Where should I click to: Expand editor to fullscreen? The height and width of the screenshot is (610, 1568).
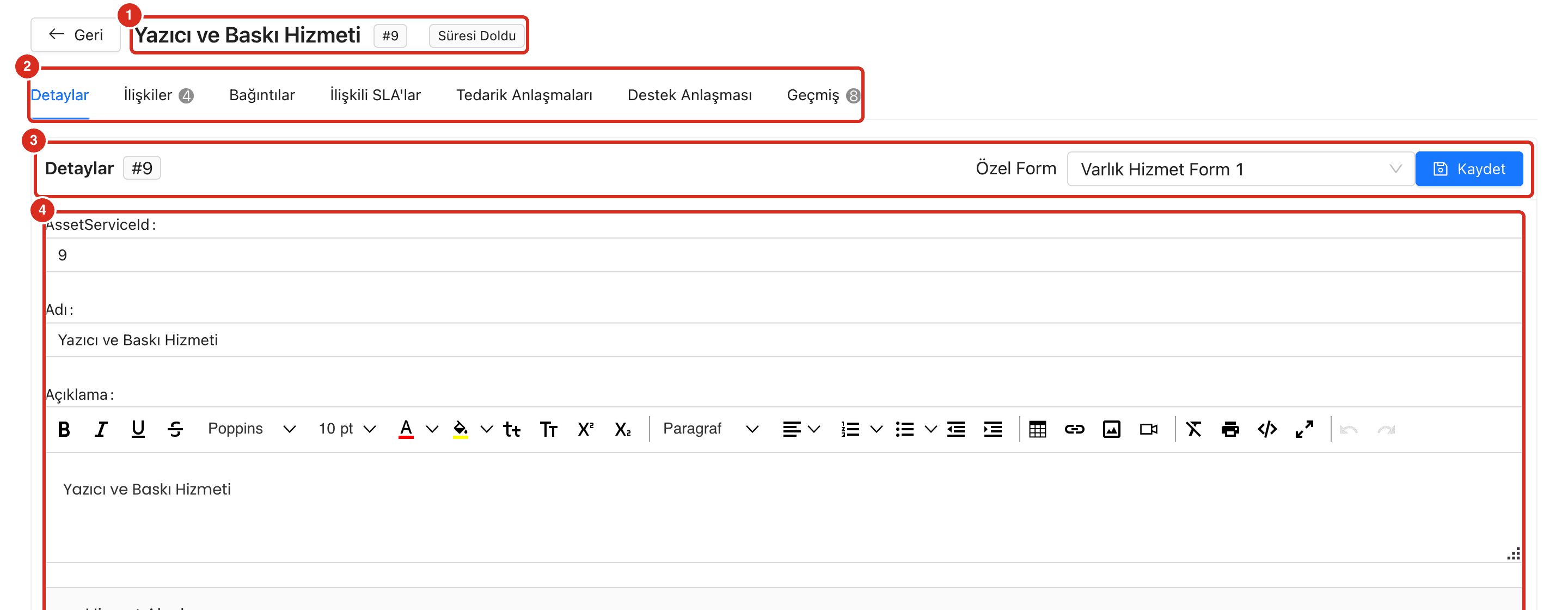pyautogui.click(x=1304, y=429)
